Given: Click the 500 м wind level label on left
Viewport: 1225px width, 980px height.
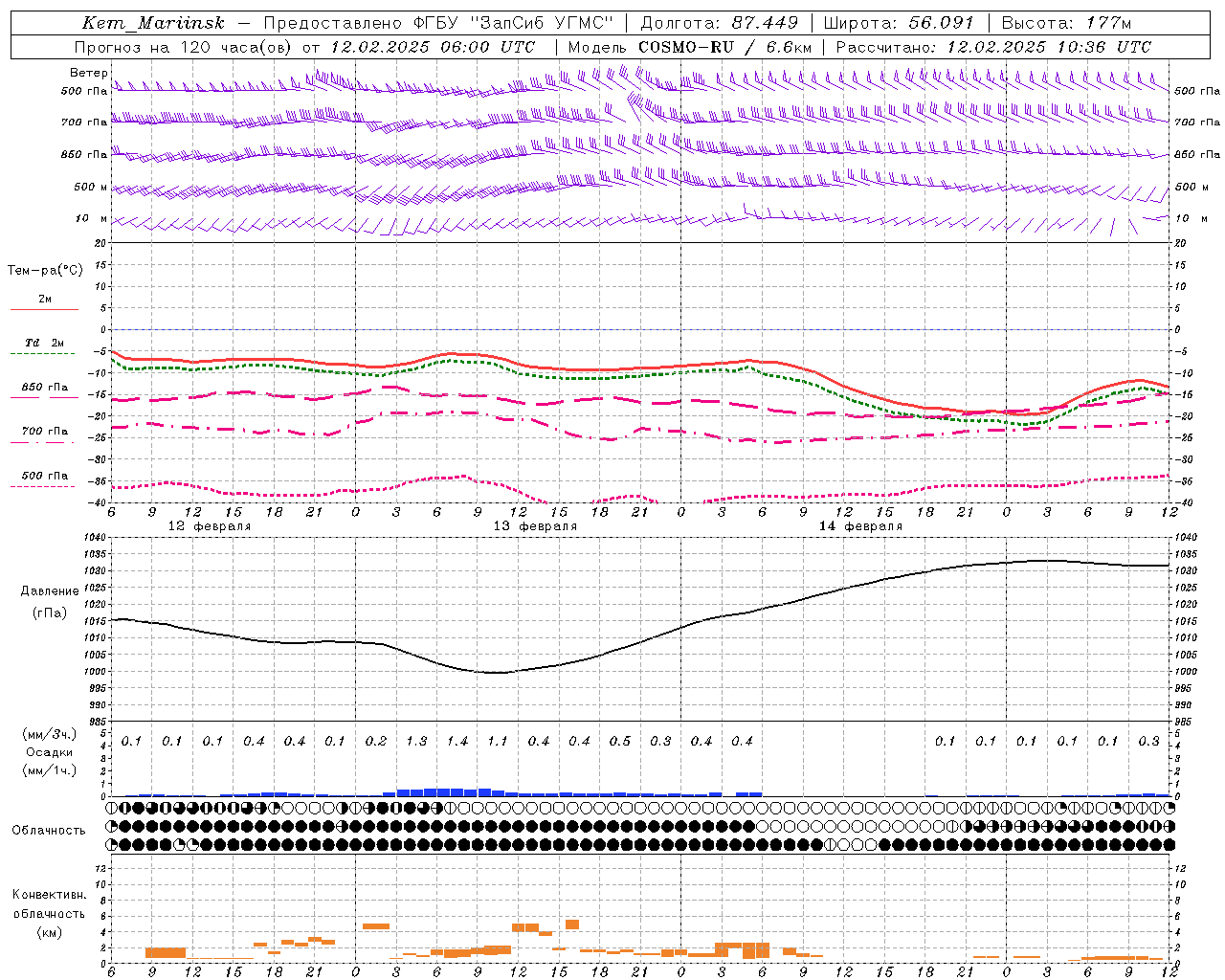Looking at the screenshot, I should [91, 187].
